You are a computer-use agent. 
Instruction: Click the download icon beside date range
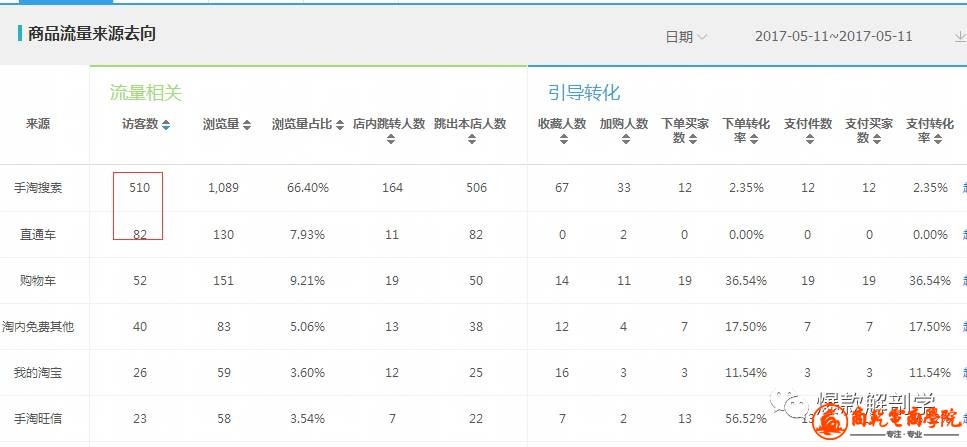(959, 37)
